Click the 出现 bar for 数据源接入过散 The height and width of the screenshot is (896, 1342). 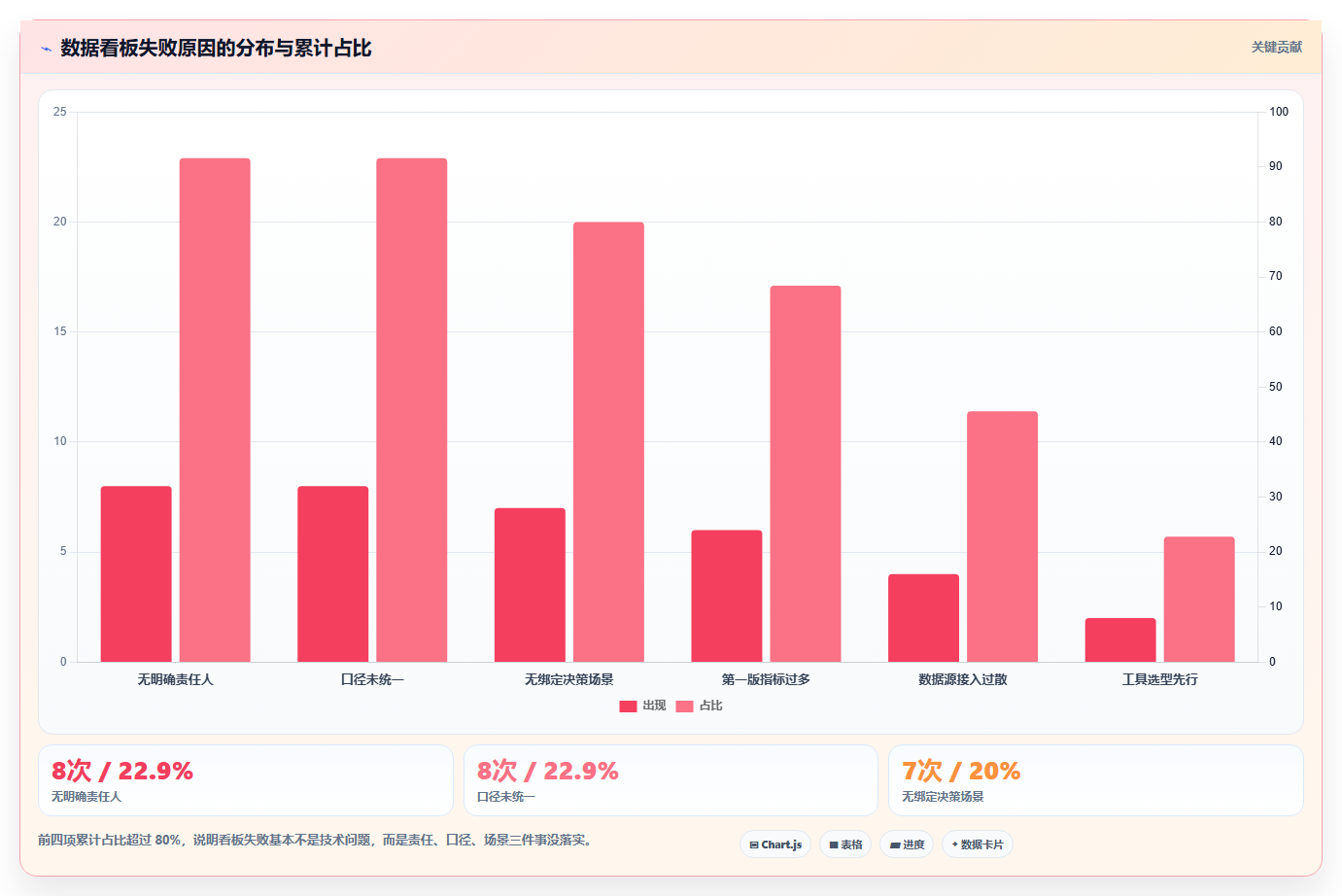(x=923, y=618)
